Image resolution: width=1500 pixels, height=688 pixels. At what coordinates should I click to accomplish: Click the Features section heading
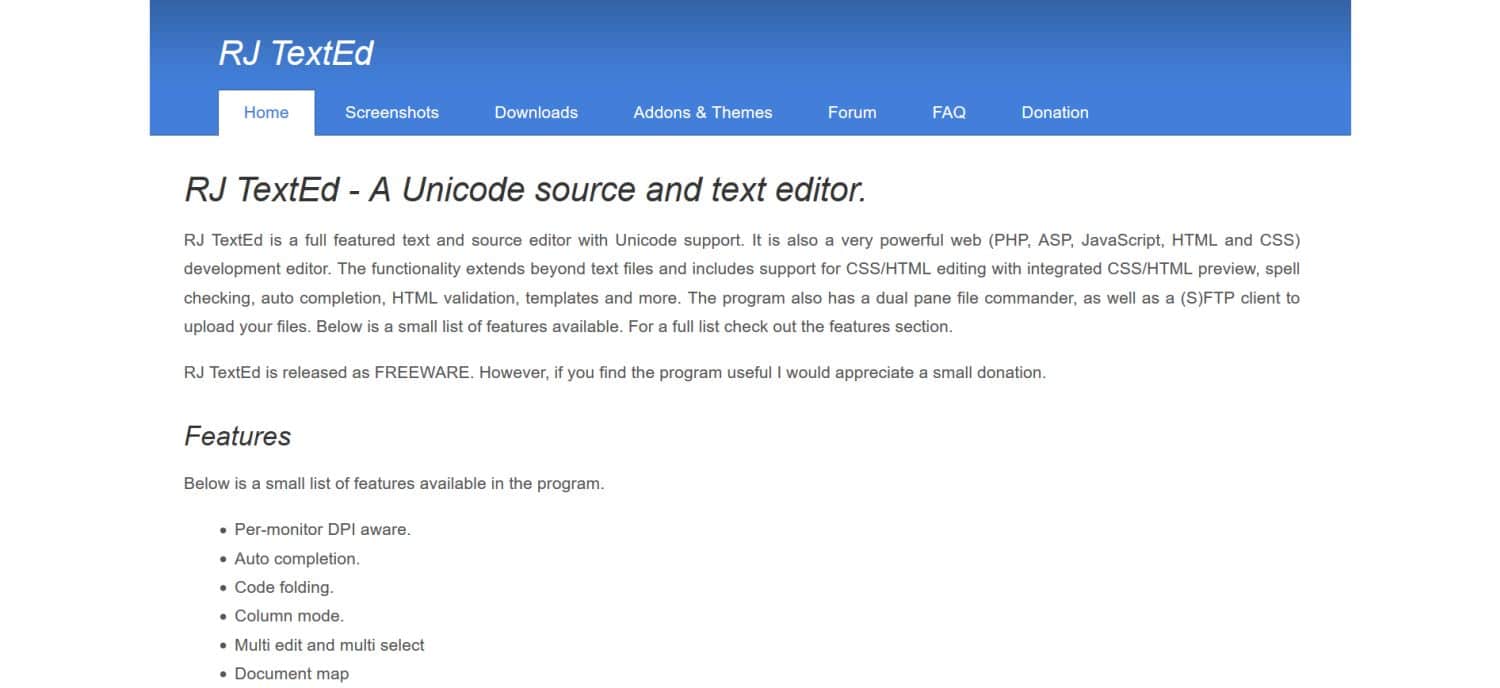pyautogui.click(x=238, y=436)
